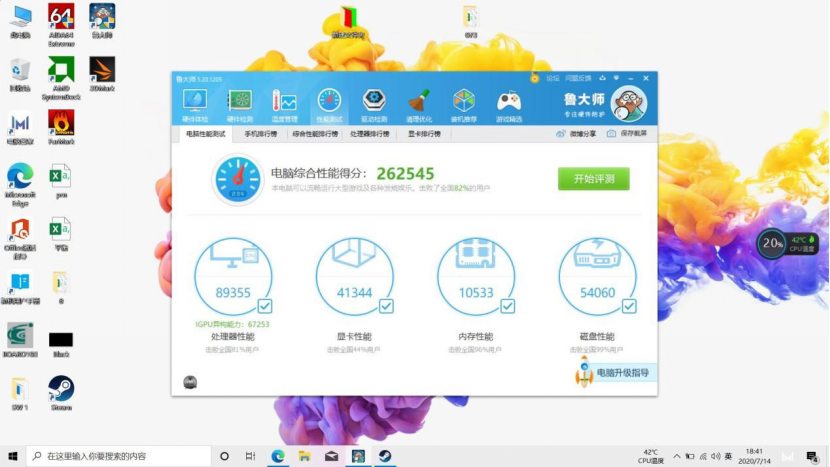Open 电脑升级指导 upgrade guide link

pos(622,373)
